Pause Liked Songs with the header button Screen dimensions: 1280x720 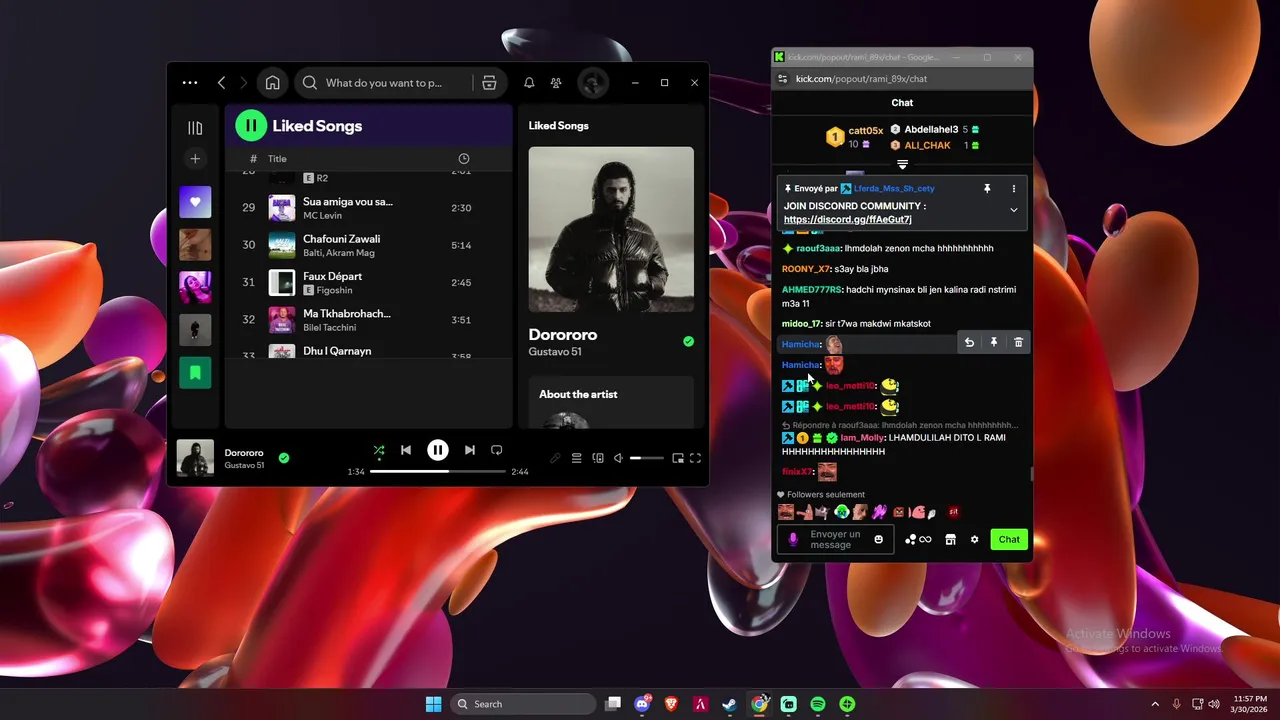click(x=251, y=126)
